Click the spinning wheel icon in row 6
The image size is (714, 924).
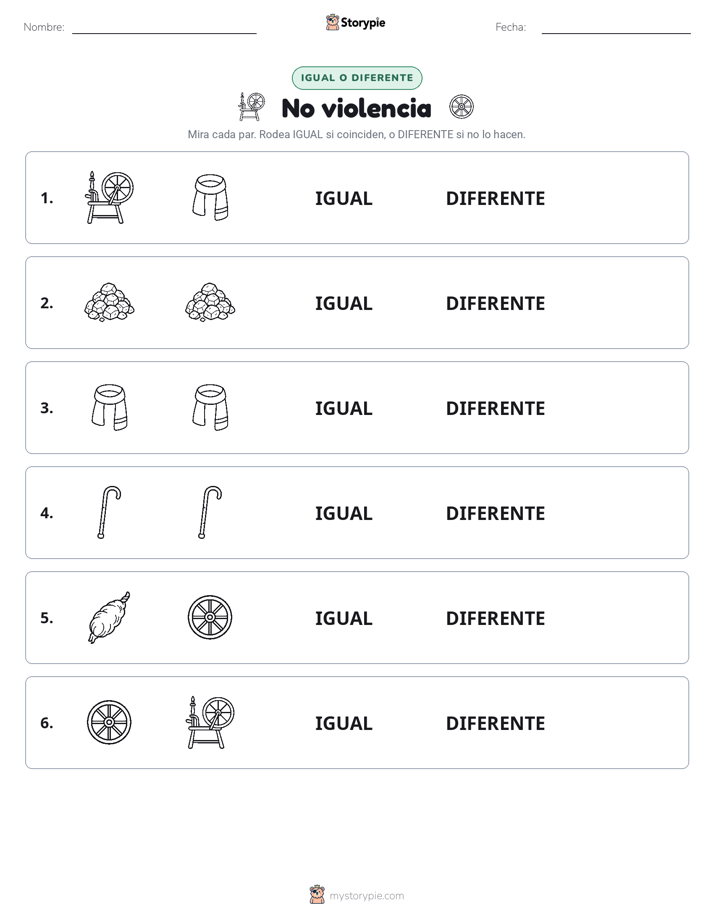point(210,722)
